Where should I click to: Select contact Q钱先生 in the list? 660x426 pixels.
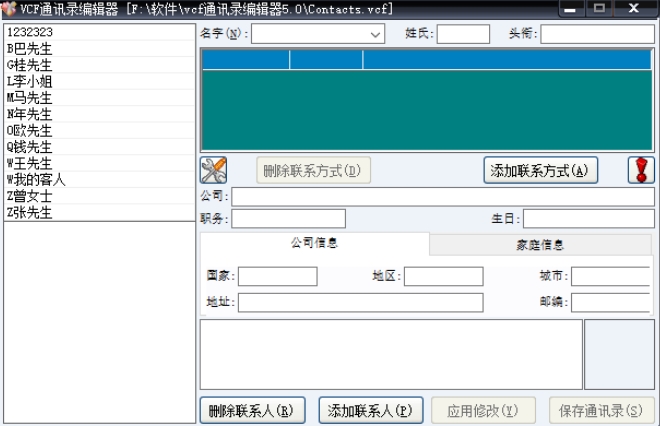(x=99, y=147)
